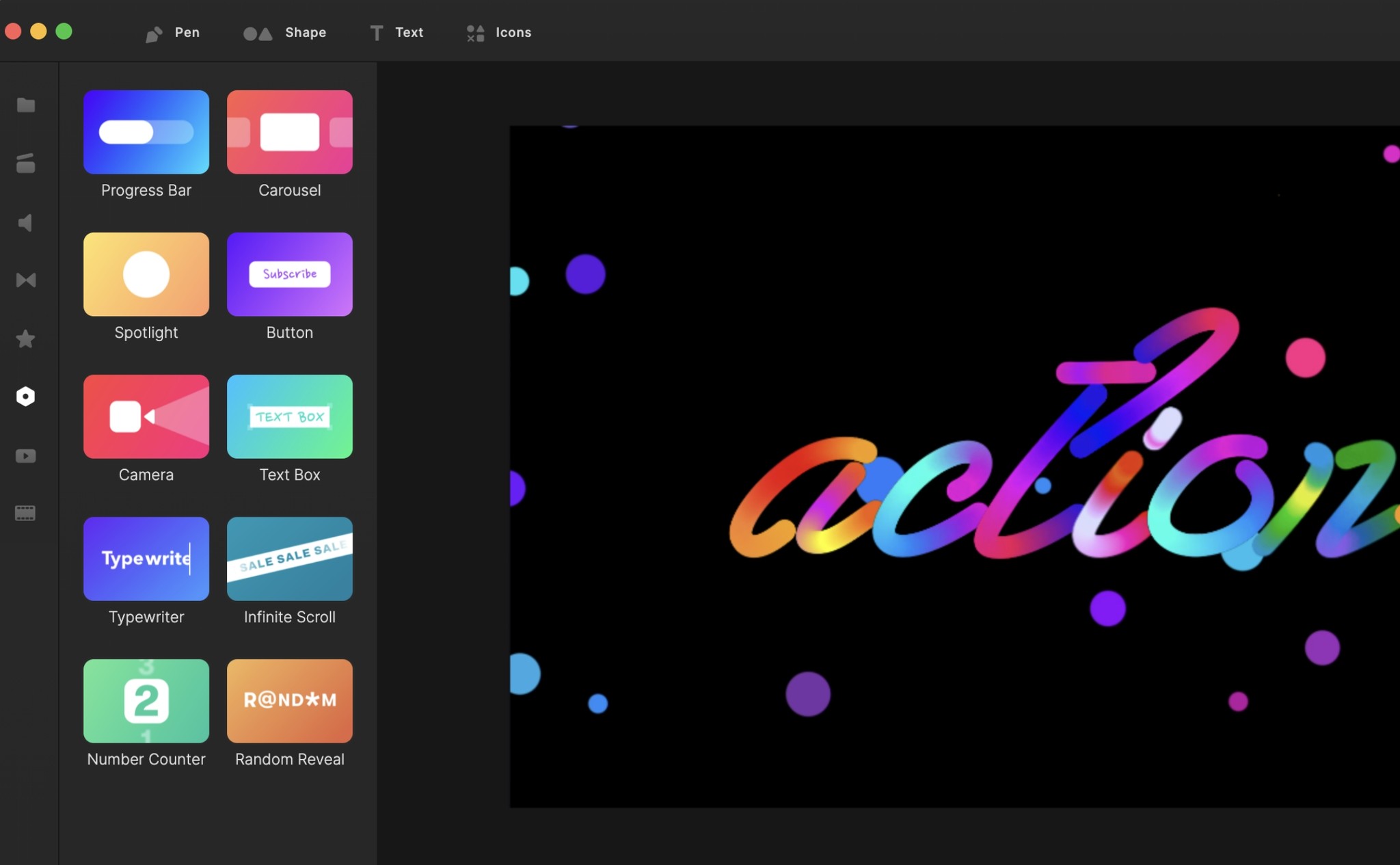Insert the Infinite Scroll sale banner
Viewport: 1400px width, 865px height.
coord(289,559)
